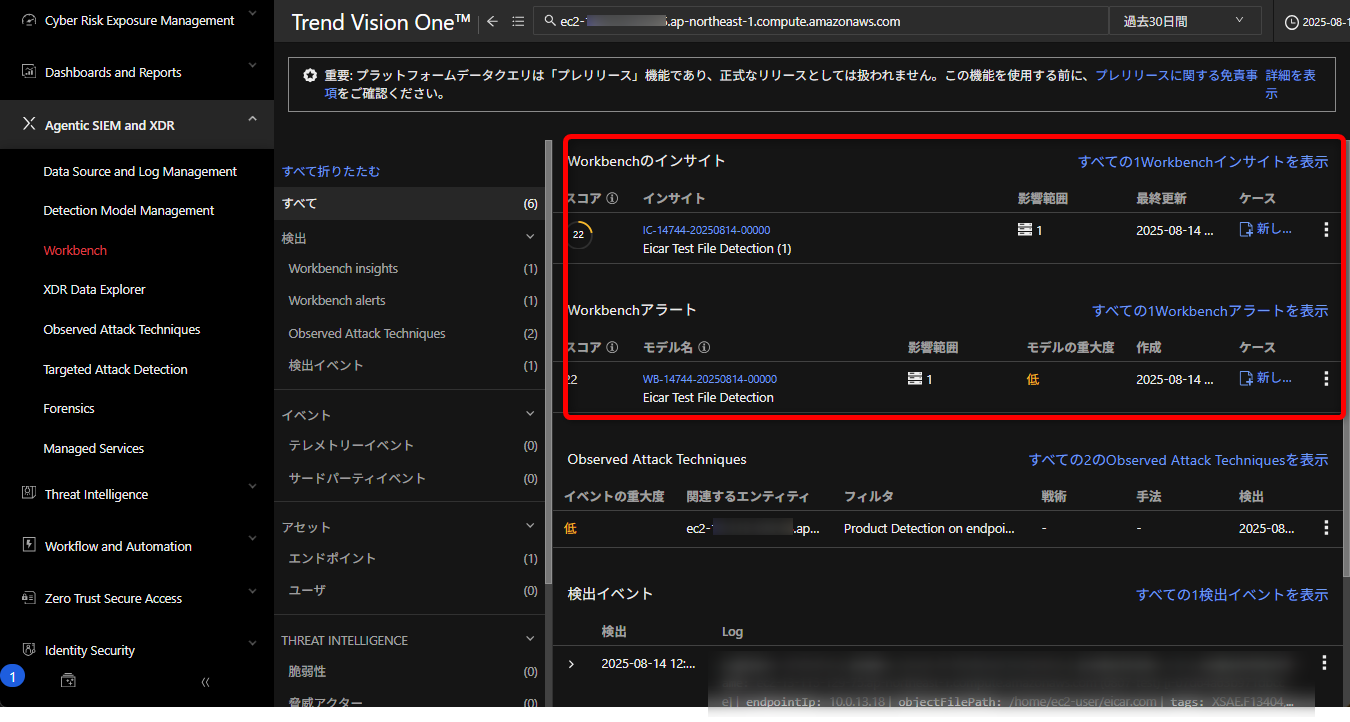This screenshot has height=722, width=1350.
Task: Click impact scope icon in alert row
Action: pyautogui.click(x=914, y=379)
